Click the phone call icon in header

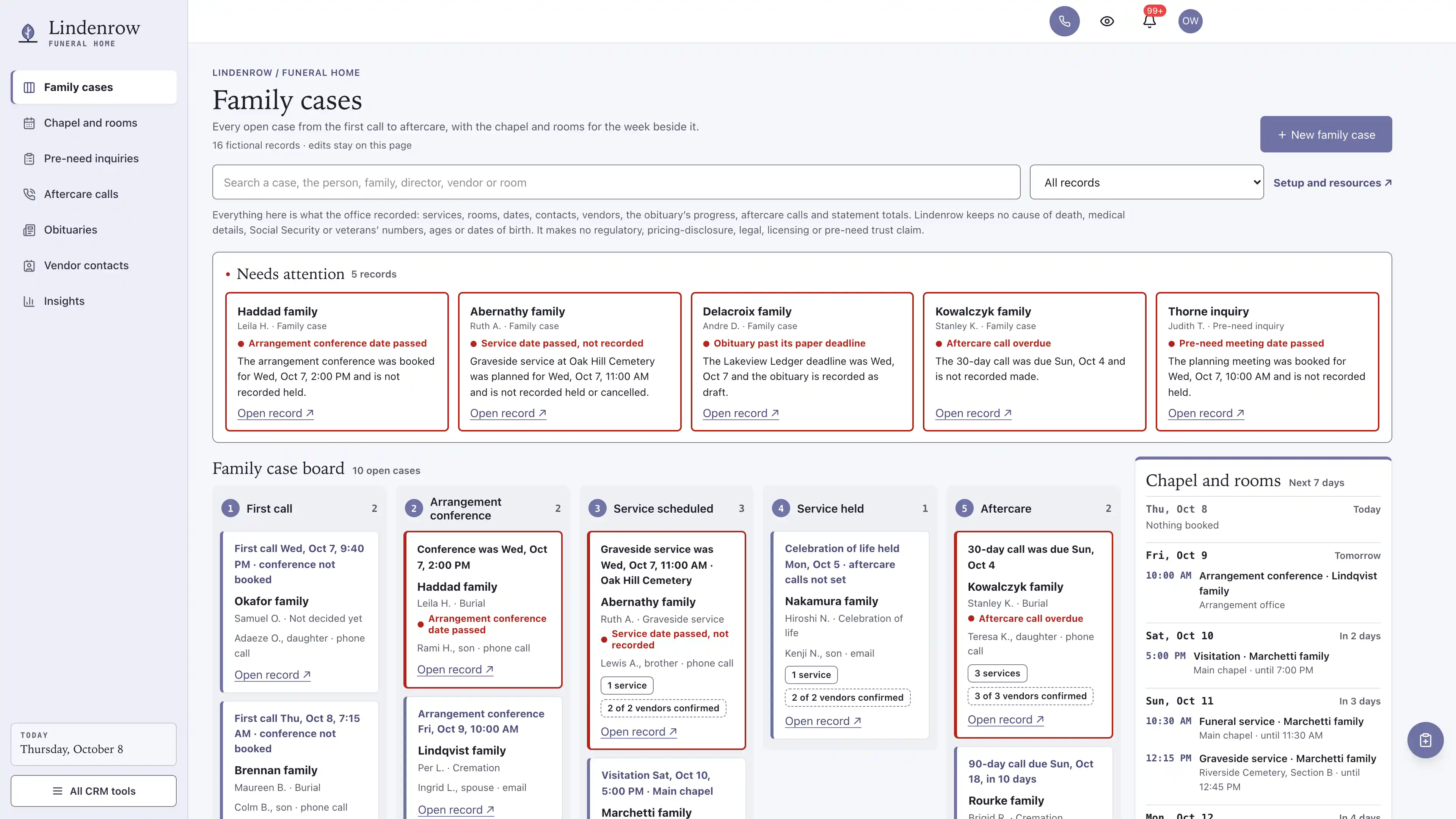(x=1064, y=21)
